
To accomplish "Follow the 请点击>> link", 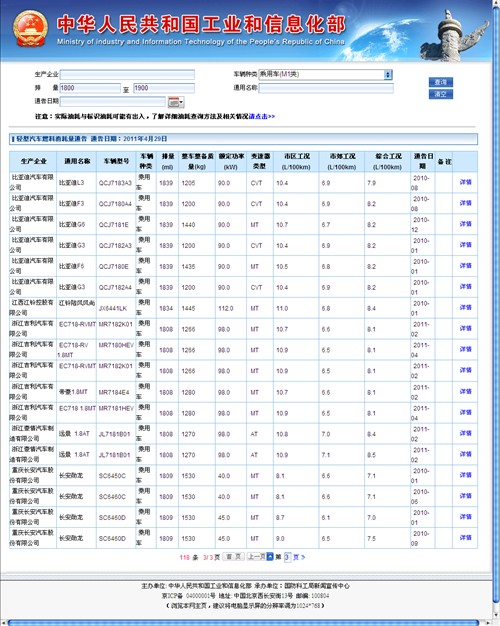I will click(x=262, y=117).
